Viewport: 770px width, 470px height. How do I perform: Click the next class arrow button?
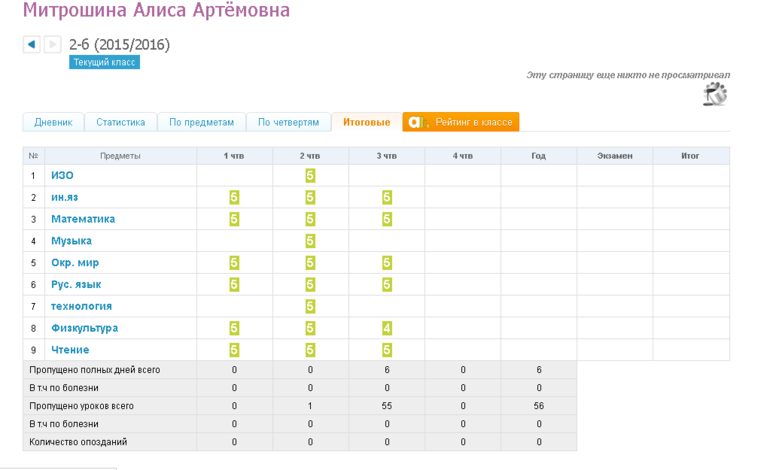tap(53, 45)
